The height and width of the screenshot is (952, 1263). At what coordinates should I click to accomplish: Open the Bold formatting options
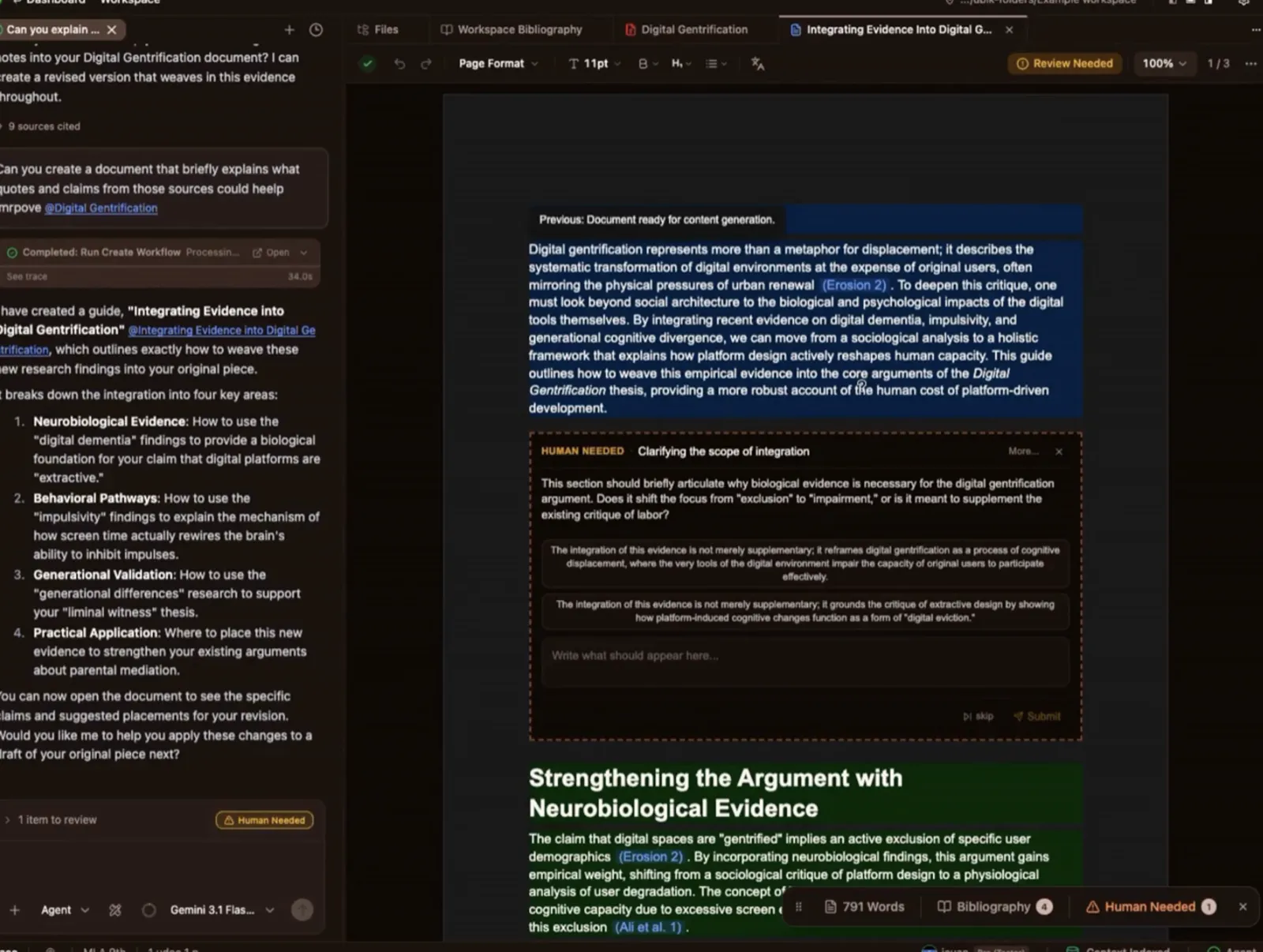pyautogui.click(x=647, y=64)
